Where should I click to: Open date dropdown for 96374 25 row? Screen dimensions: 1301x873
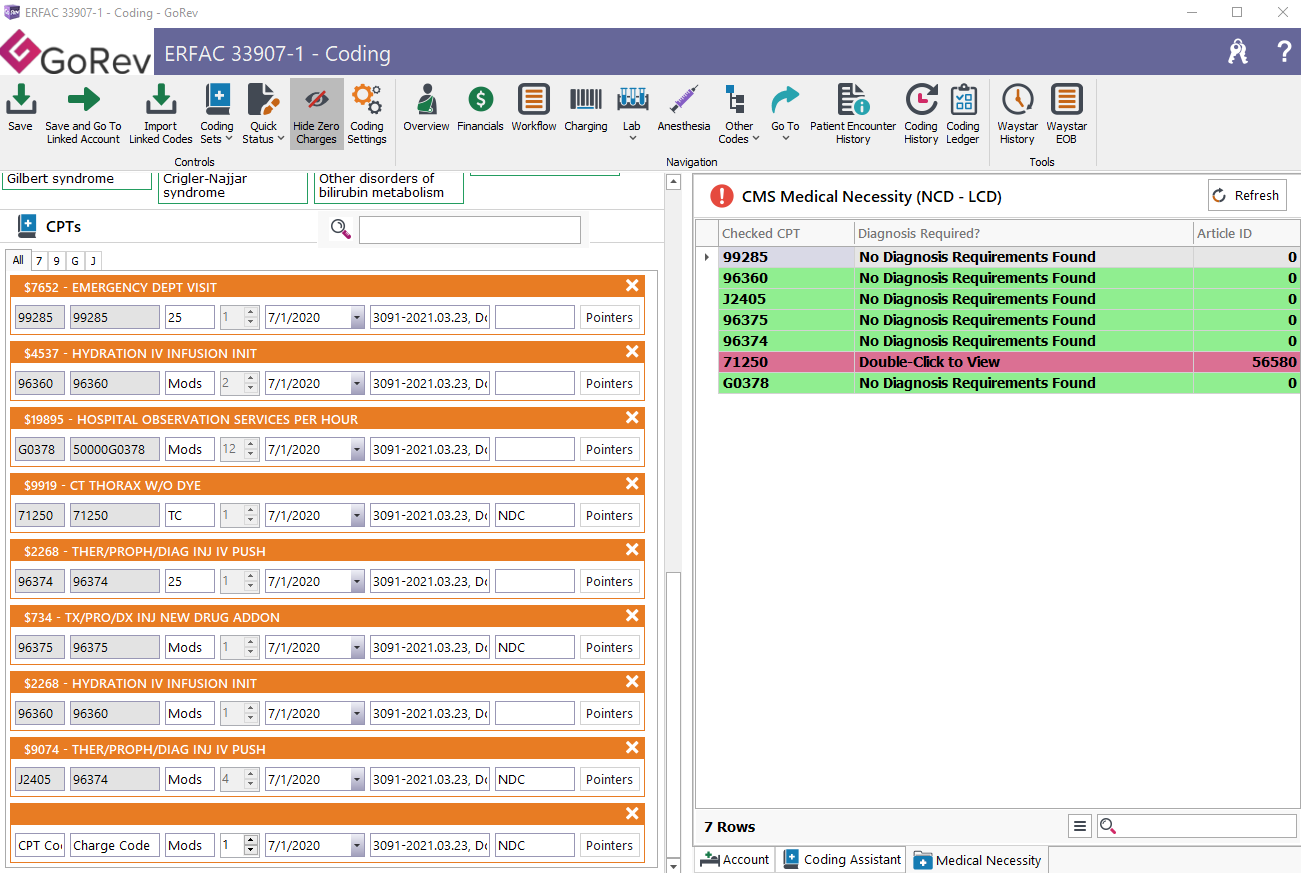[x=357, y=581]
